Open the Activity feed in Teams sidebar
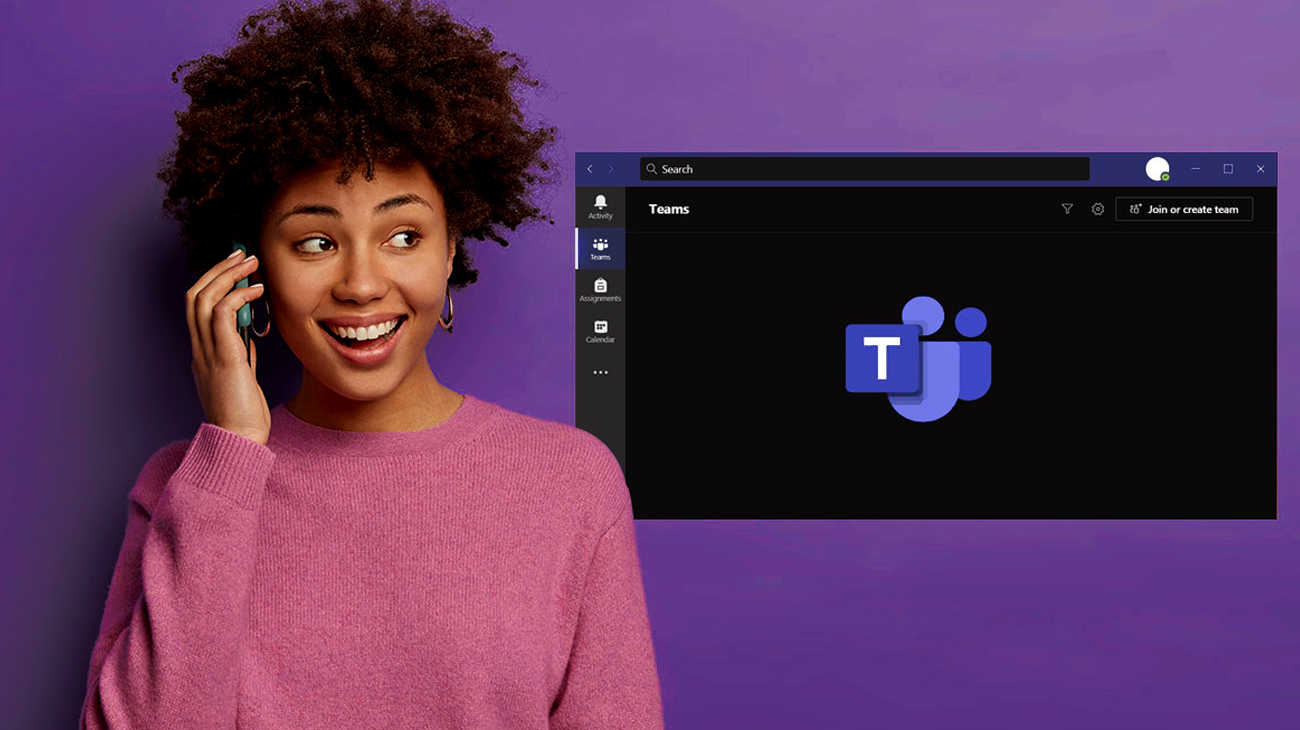1300x730 pixels. click(x=600, y=207)
